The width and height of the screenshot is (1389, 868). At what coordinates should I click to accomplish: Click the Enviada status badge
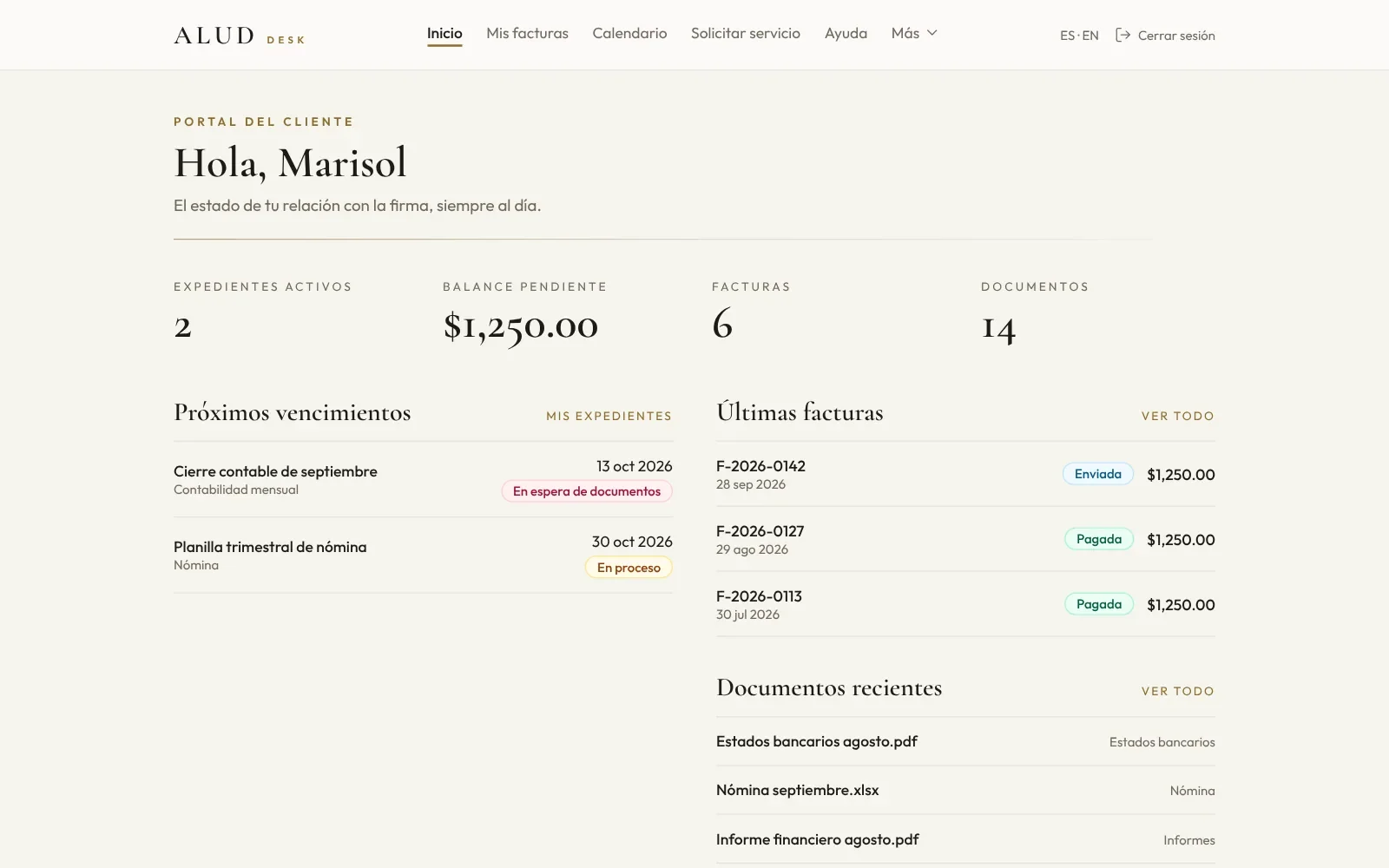[1098, 474]
